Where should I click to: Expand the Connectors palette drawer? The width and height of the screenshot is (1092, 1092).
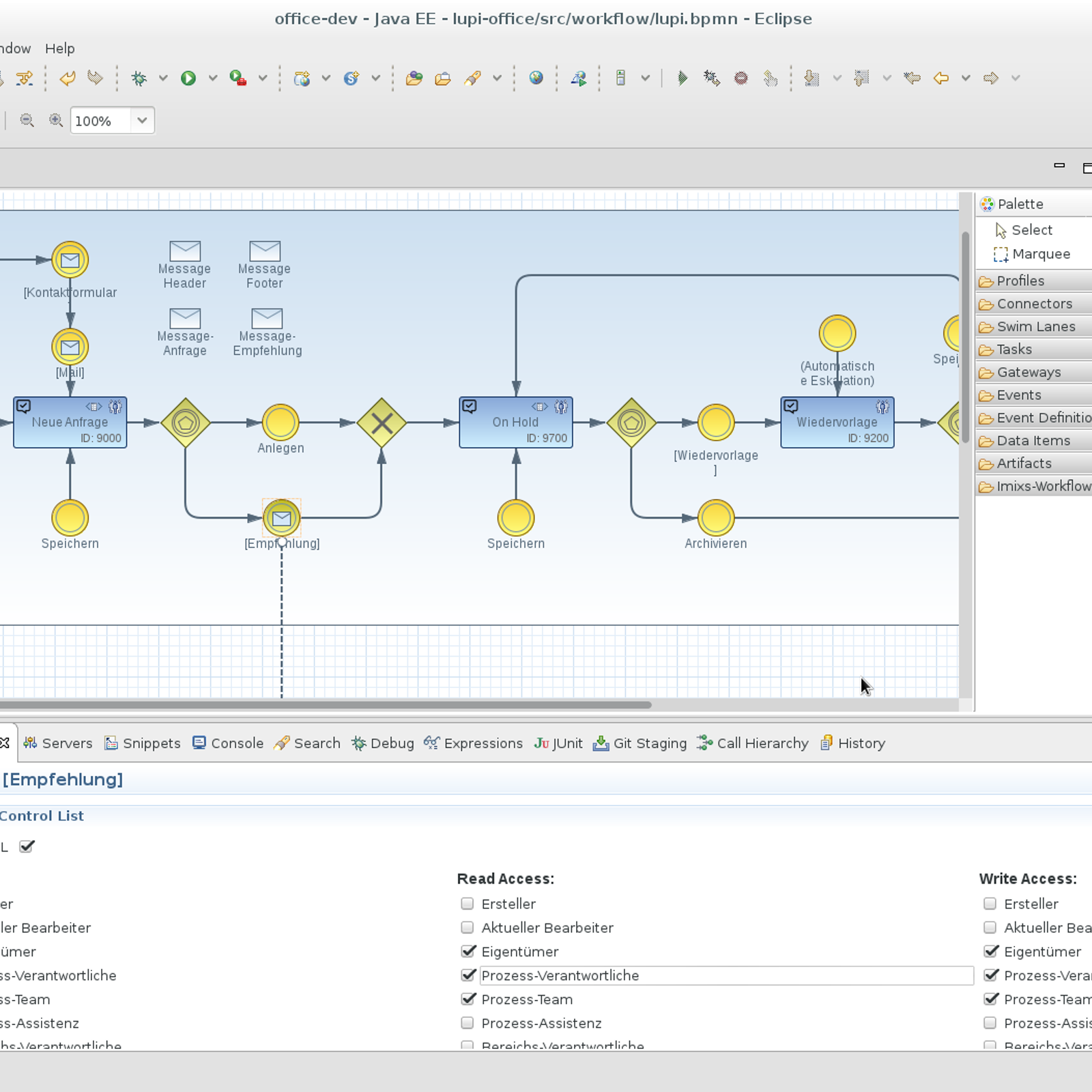(1034, 304)
